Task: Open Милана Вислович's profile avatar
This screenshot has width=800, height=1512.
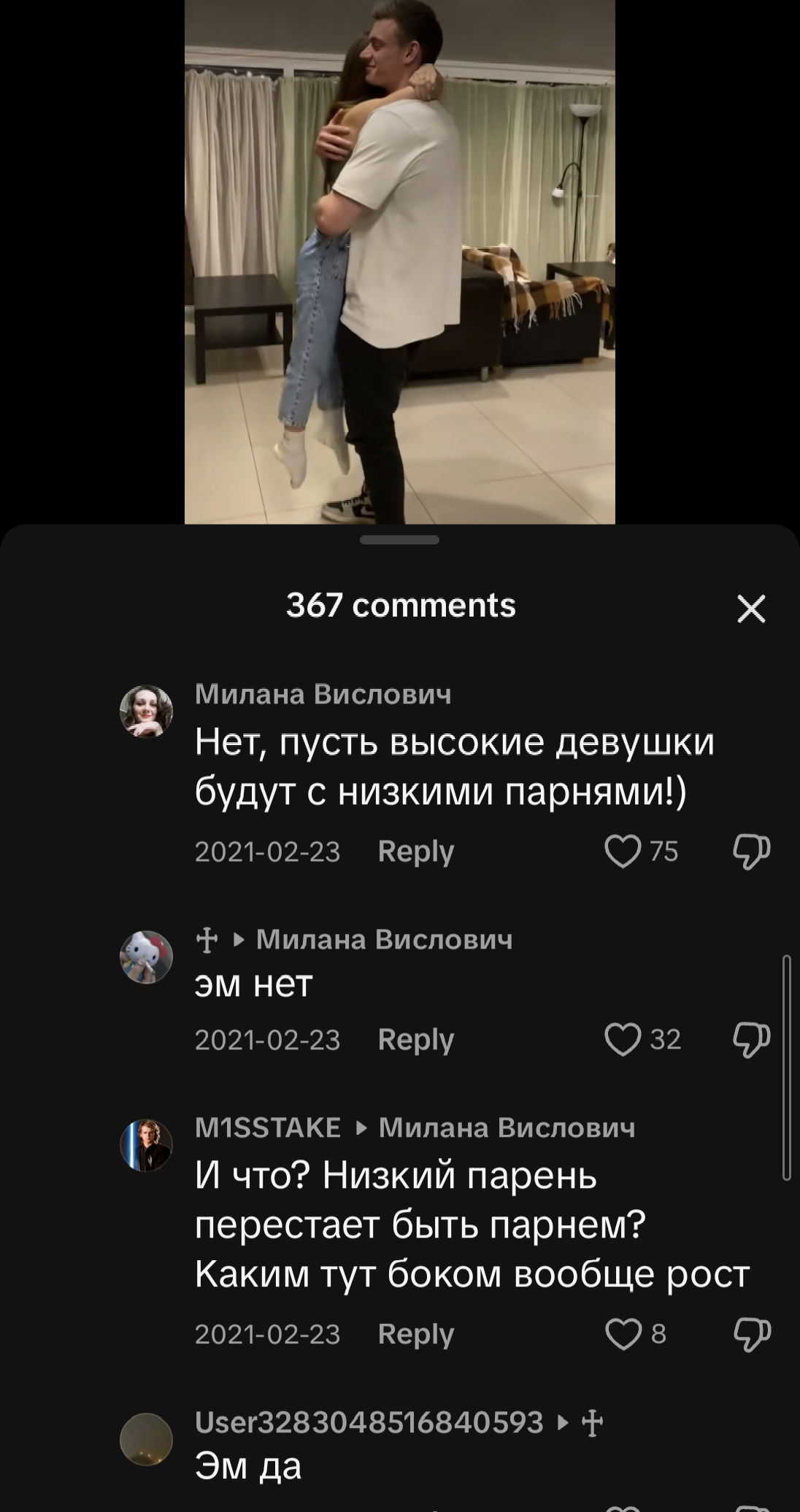Action: click(146, 711)
